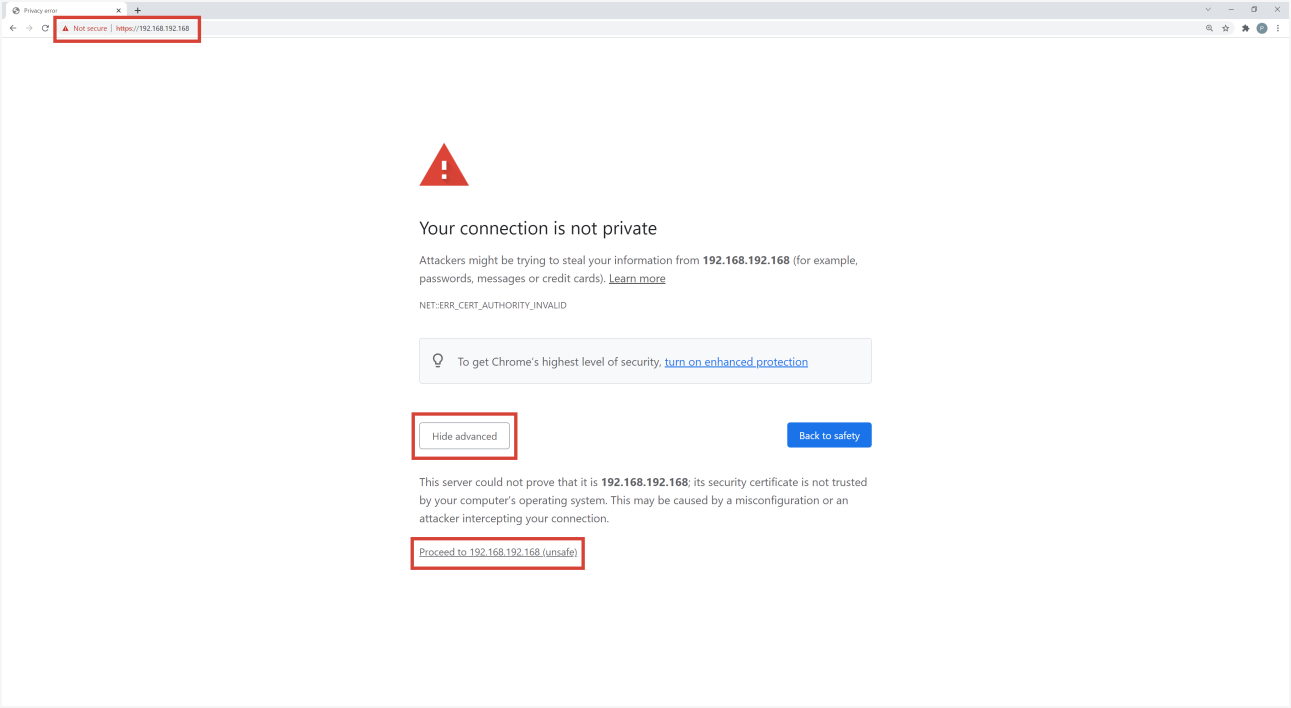Screen dimensions: 1291x708
Task: Open the Learn more link
Action: [x=637, y=279]
